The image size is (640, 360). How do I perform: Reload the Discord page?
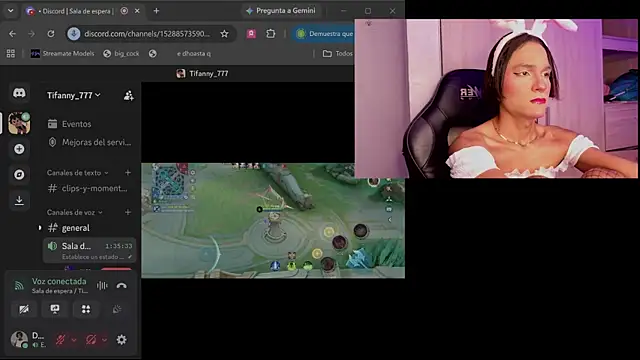pyautogui.click(x=51, y=34)
